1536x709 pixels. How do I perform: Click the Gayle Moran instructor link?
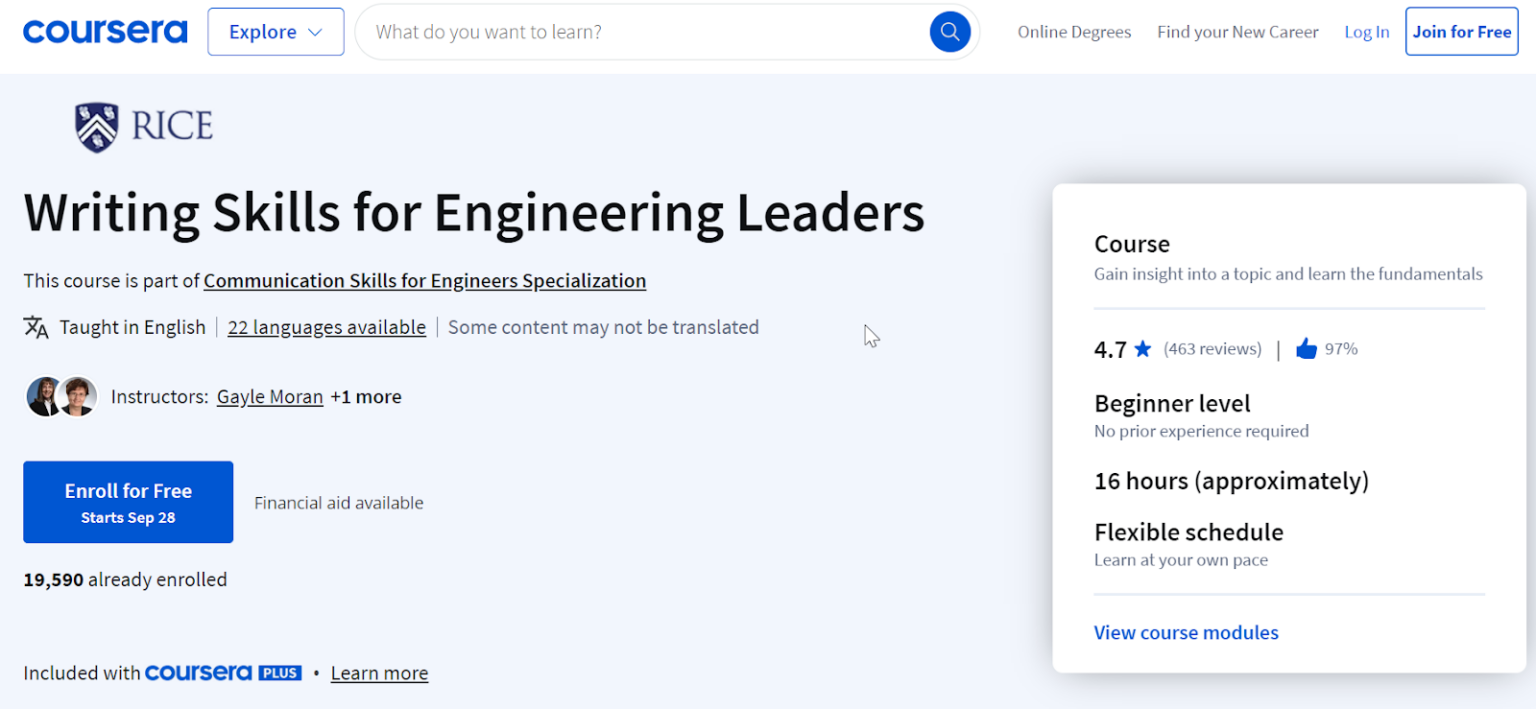coord(269,396)
